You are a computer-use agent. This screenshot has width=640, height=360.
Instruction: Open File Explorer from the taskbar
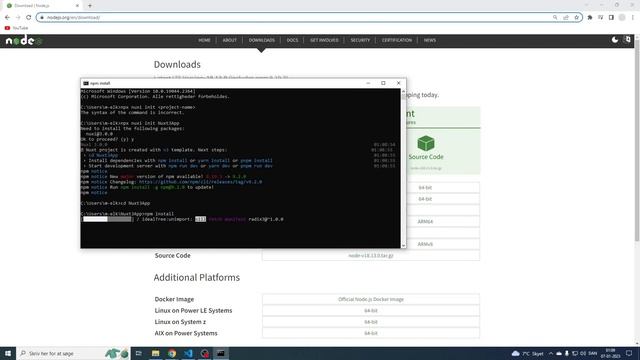(156, 353)
